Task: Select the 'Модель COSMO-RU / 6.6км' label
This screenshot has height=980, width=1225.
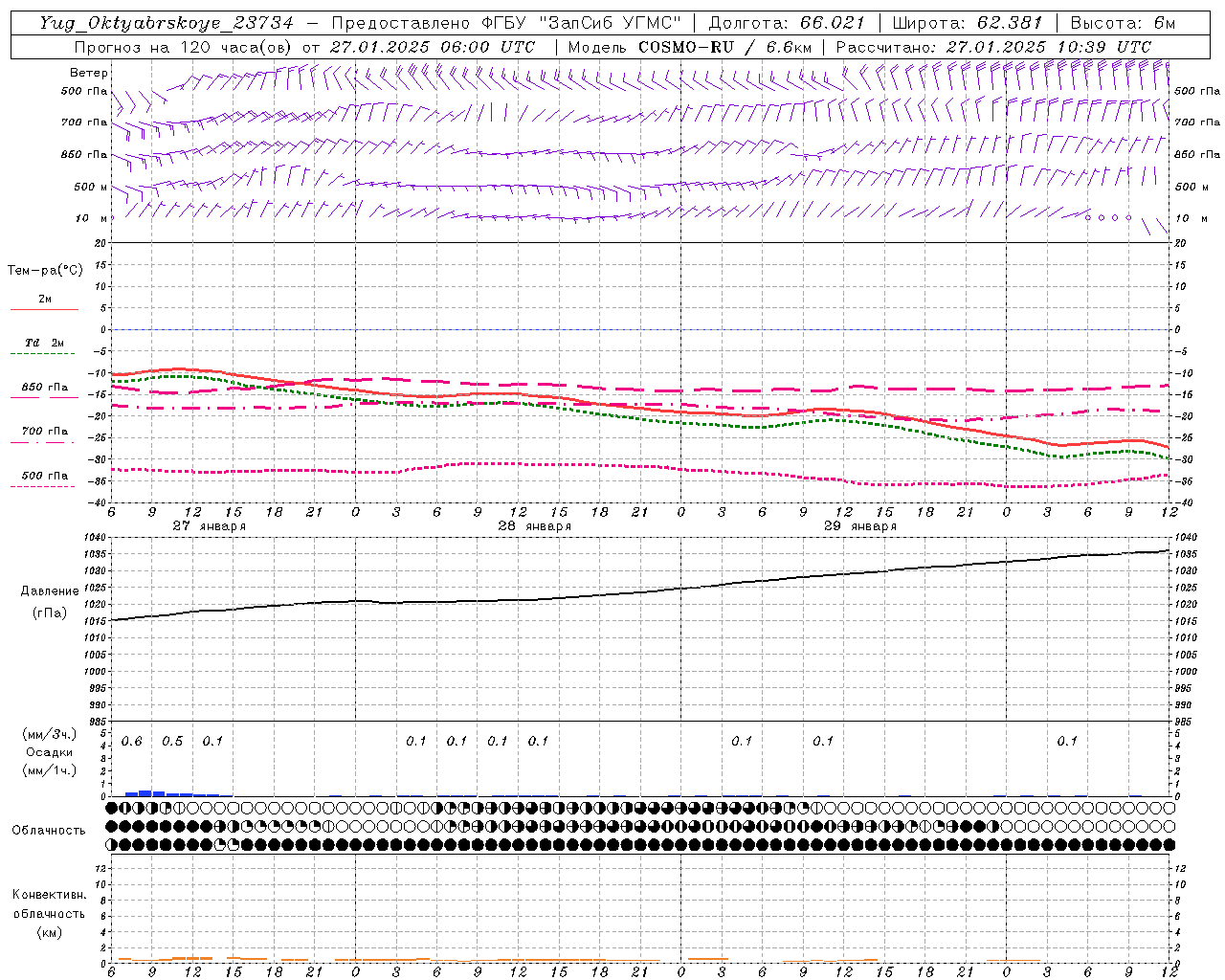Action: coord(689,47)
